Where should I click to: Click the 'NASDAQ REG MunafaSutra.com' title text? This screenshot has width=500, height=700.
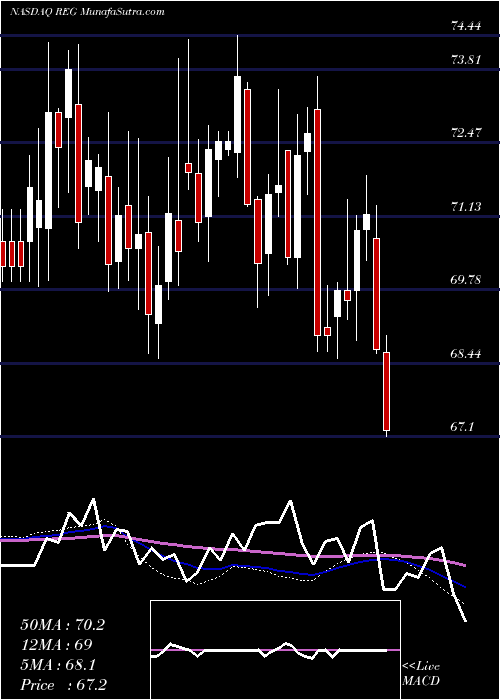pyautogui.click(x=87, y=12)
